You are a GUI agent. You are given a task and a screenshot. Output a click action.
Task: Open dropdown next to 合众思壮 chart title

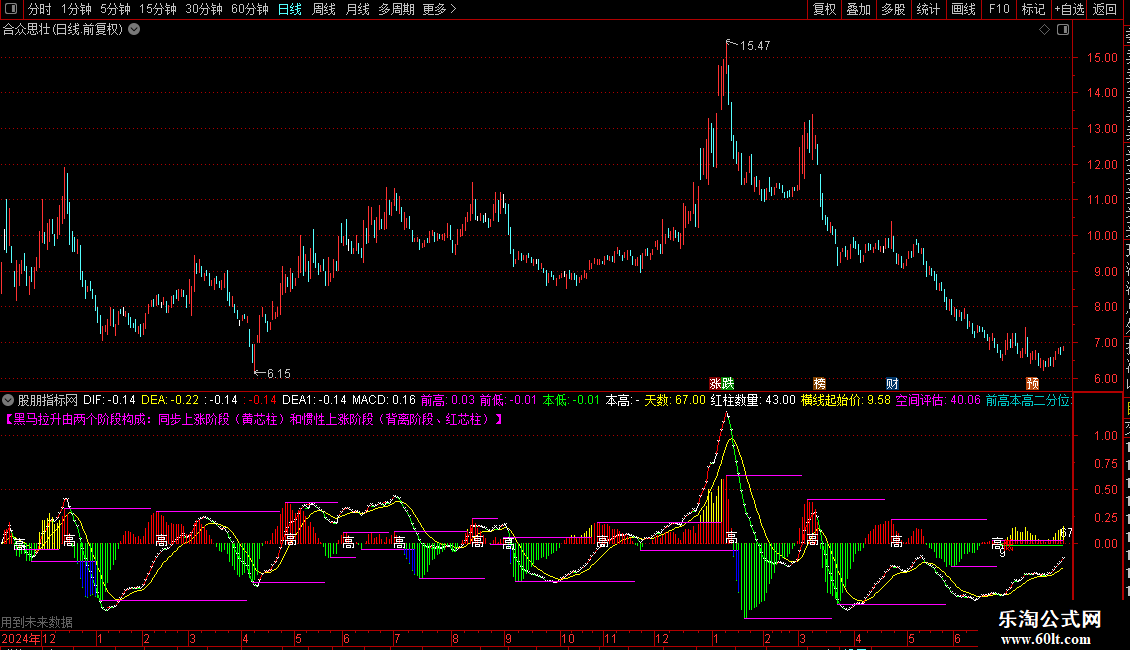point(134,30)
